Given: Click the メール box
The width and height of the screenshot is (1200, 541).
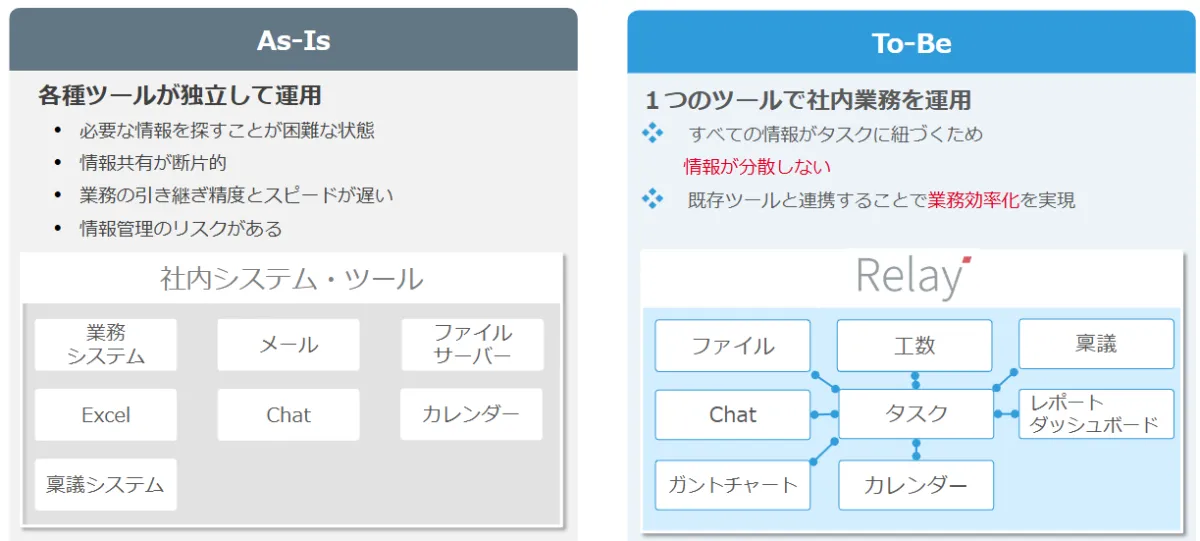Looking at the screenshot, I should pyautogui.click(x=288, y=345).
